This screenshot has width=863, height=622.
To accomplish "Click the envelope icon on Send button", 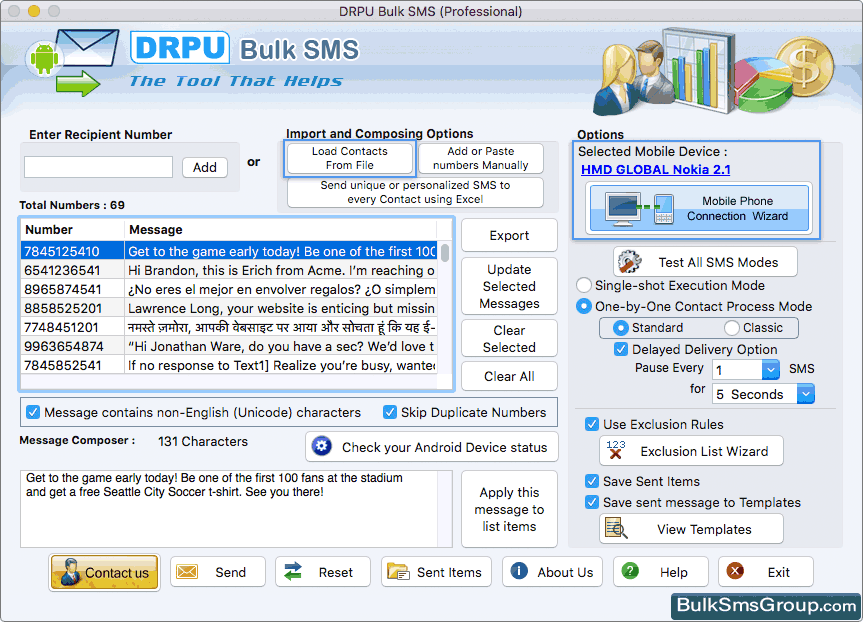I will tap(187, 572).
